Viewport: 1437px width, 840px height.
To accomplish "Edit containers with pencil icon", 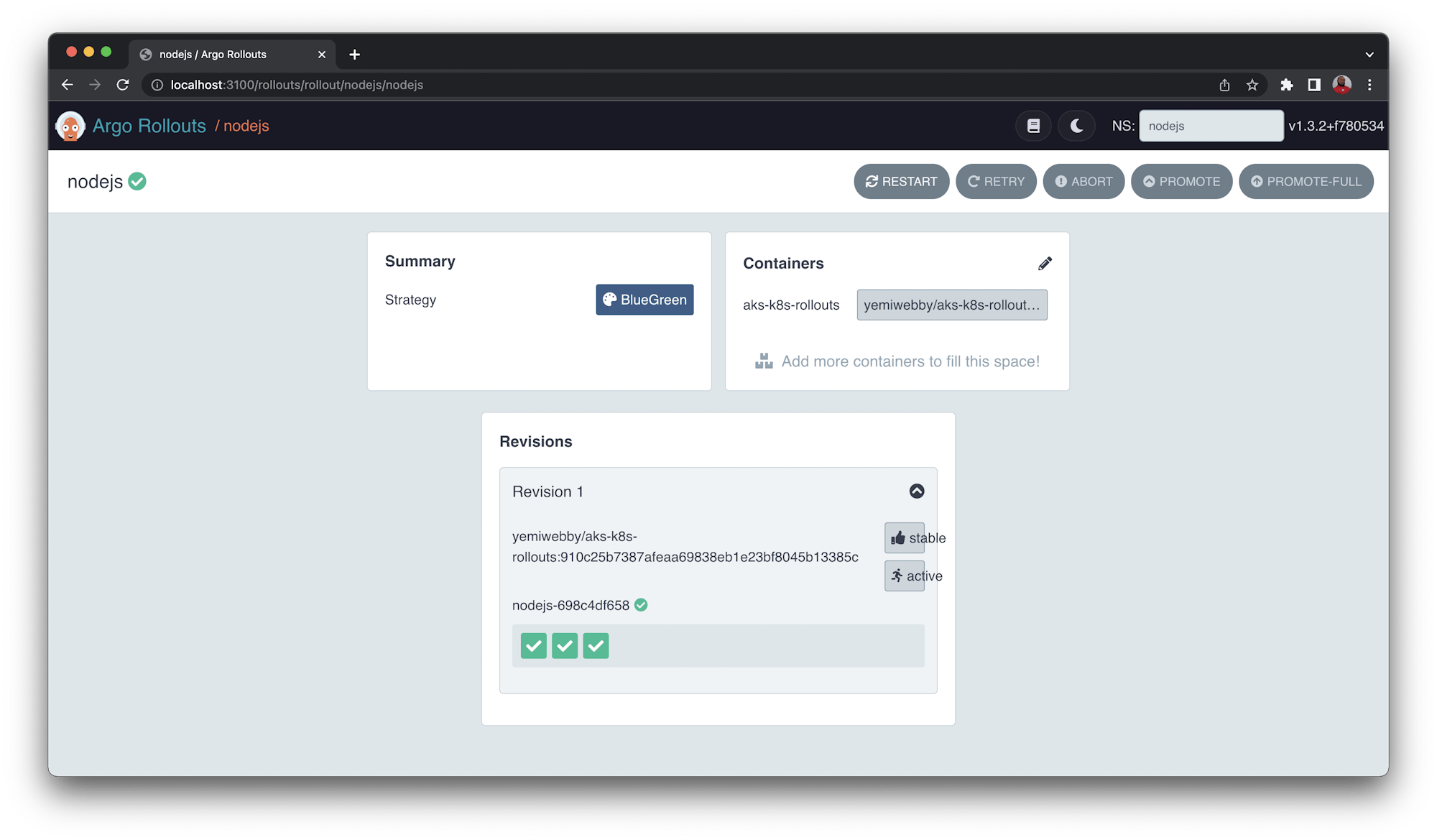I will point(1045,264).
